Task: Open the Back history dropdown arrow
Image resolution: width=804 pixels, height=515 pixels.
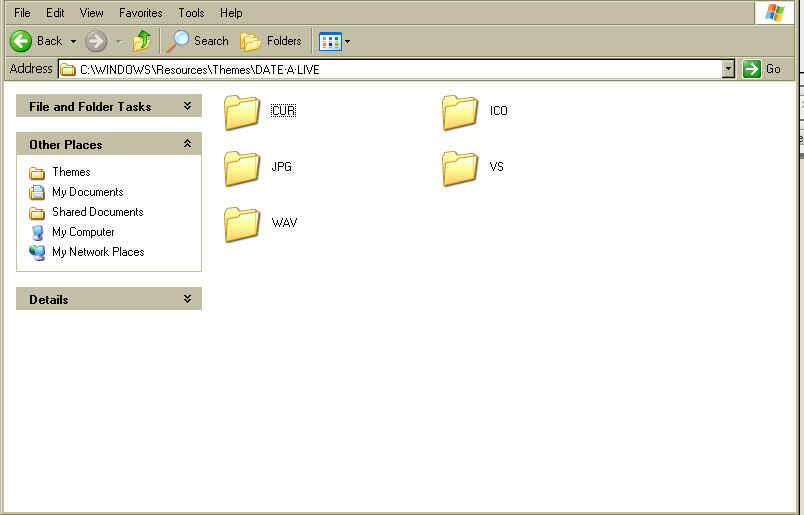Action: (x=73, y=42)
